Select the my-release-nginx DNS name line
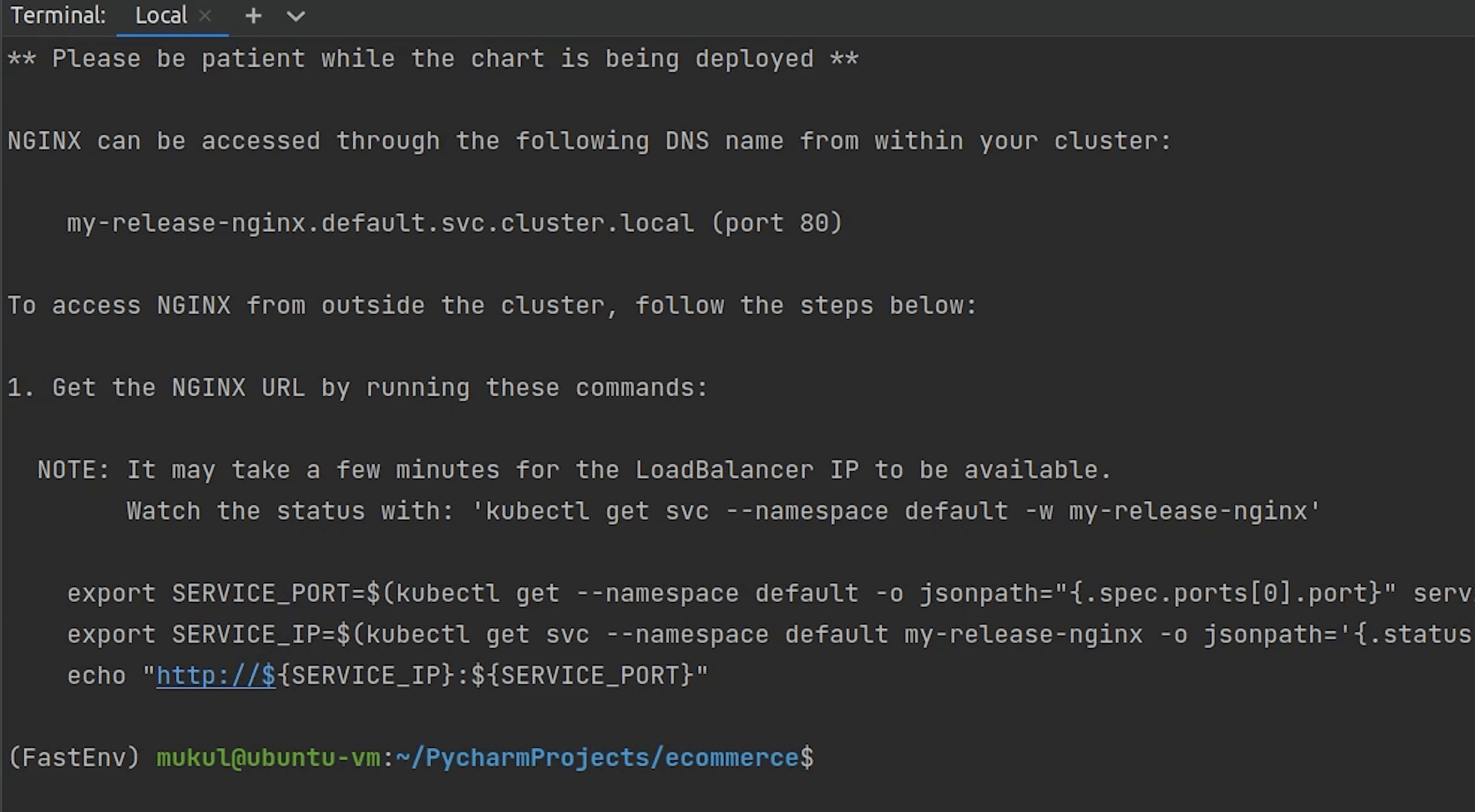The height and width of the screenshot is (812, 1475). (455, 222)
